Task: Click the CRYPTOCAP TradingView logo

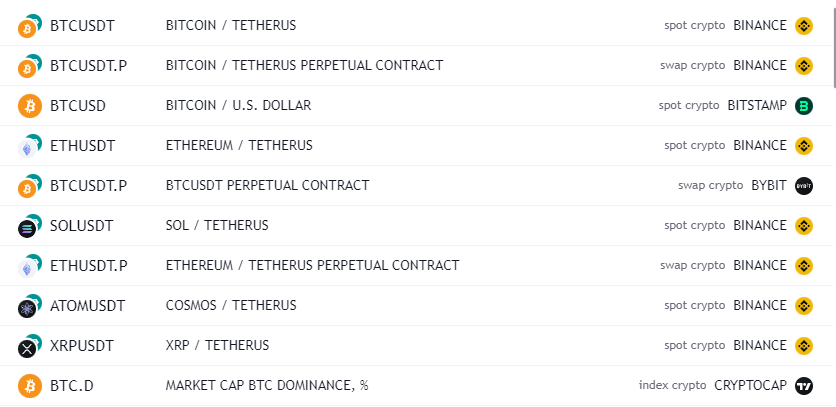Action: pyautogui.click(x=804, y=386)
